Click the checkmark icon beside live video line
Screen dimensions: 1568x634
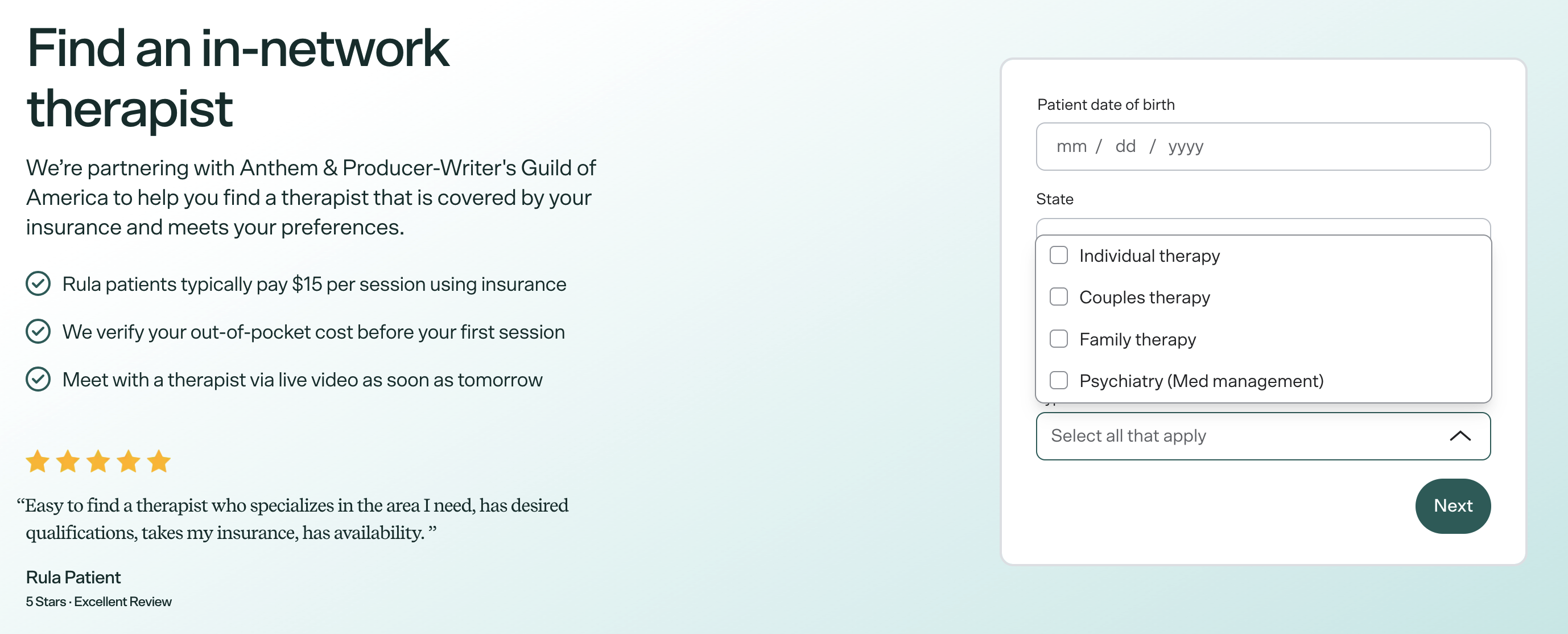pyautogui.click(x=38, y=380)
